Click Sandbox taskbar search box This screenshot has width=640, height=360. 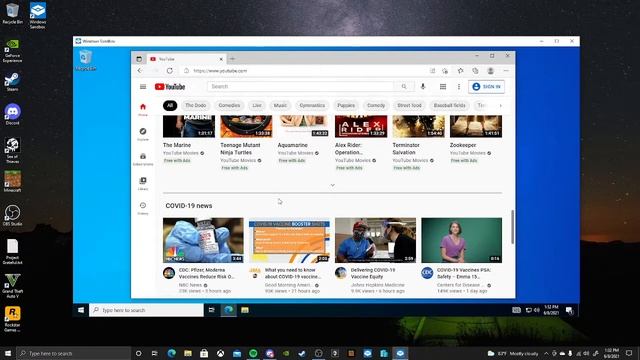(x=147, y=310)
